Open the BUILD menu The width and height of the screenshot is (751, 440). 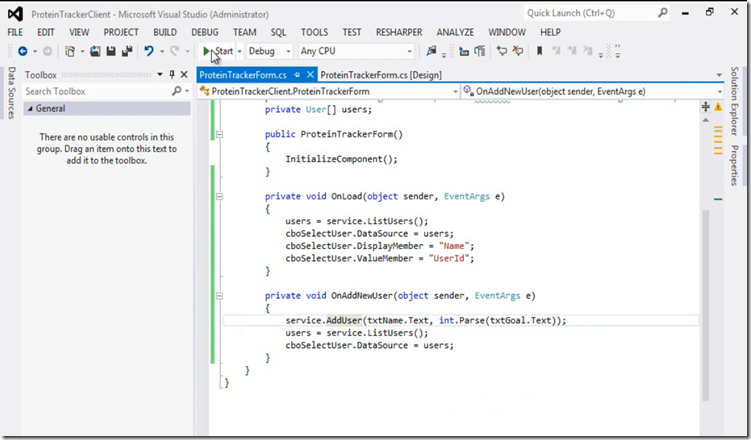click(x=165, y=32)
